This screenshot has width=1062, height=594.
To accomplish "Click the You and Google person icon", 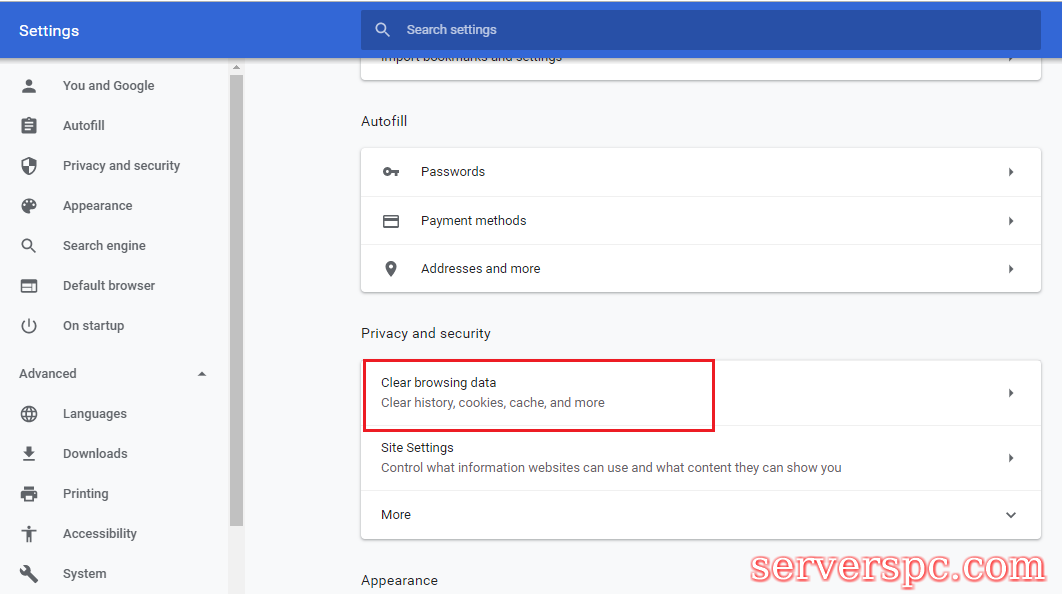I will point(29,86).
